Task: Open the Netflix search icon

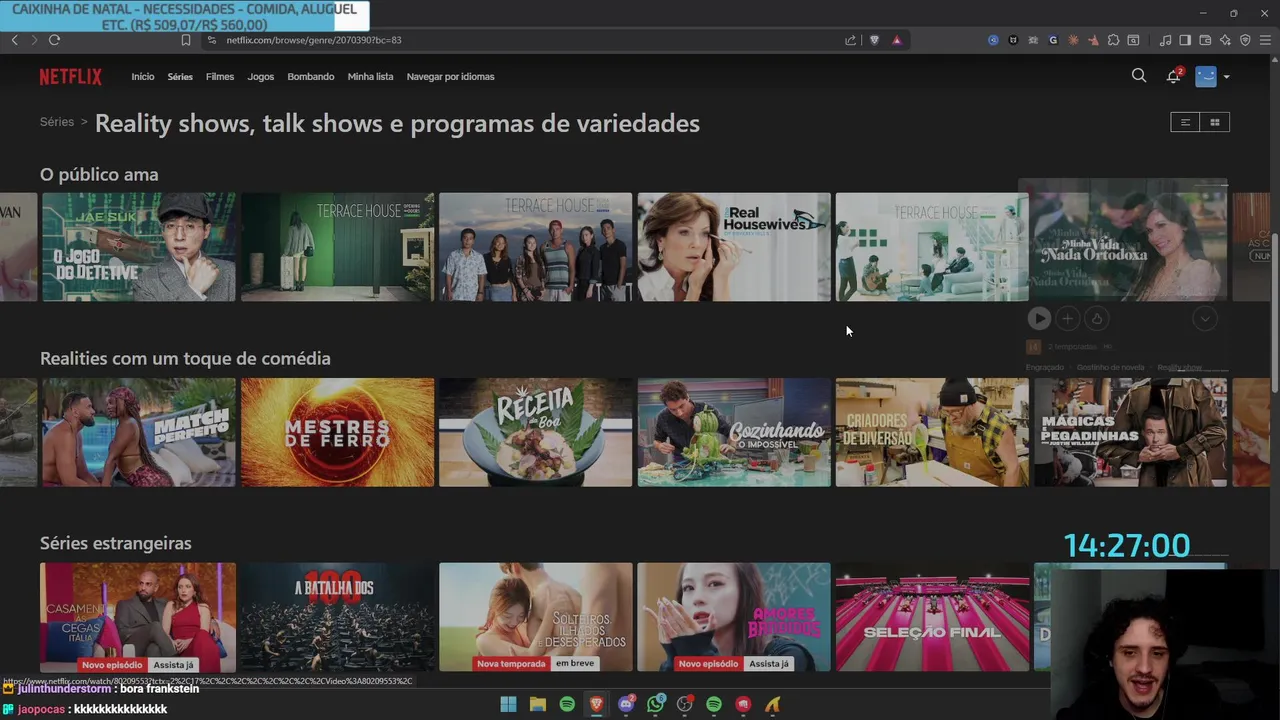Action: pos(1139,75)
